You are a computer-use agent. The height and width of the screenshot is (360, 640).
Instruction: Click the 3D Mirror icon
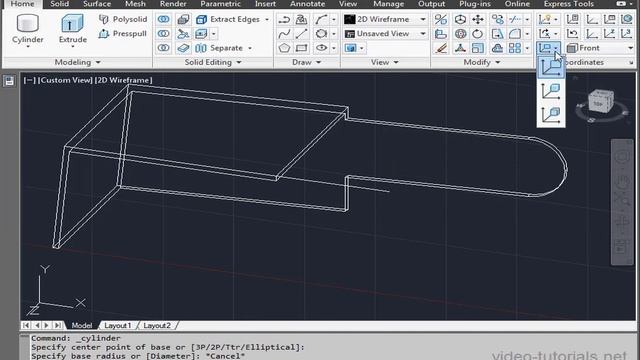441,19
